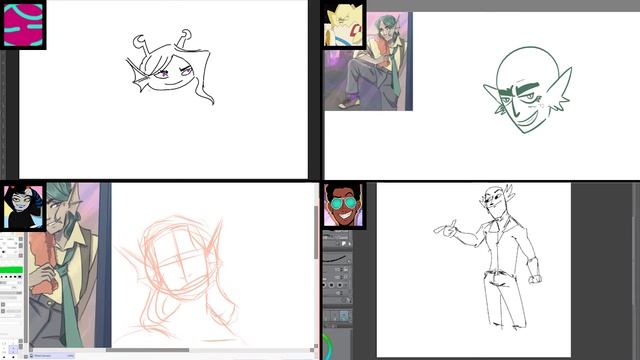The height and width of the screenshot is (360, 640).
Task: Open the pink and teal streamer avatar
Action: pyautogui.click(x=23, y=24)
